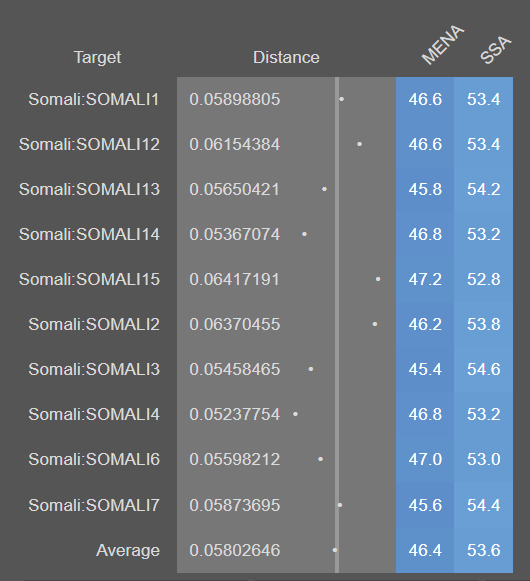The height and width of the screenshot is (581, 530).
Task: Click the SSA 53.8 cell for SOMALI2
Action: (484, 324)
